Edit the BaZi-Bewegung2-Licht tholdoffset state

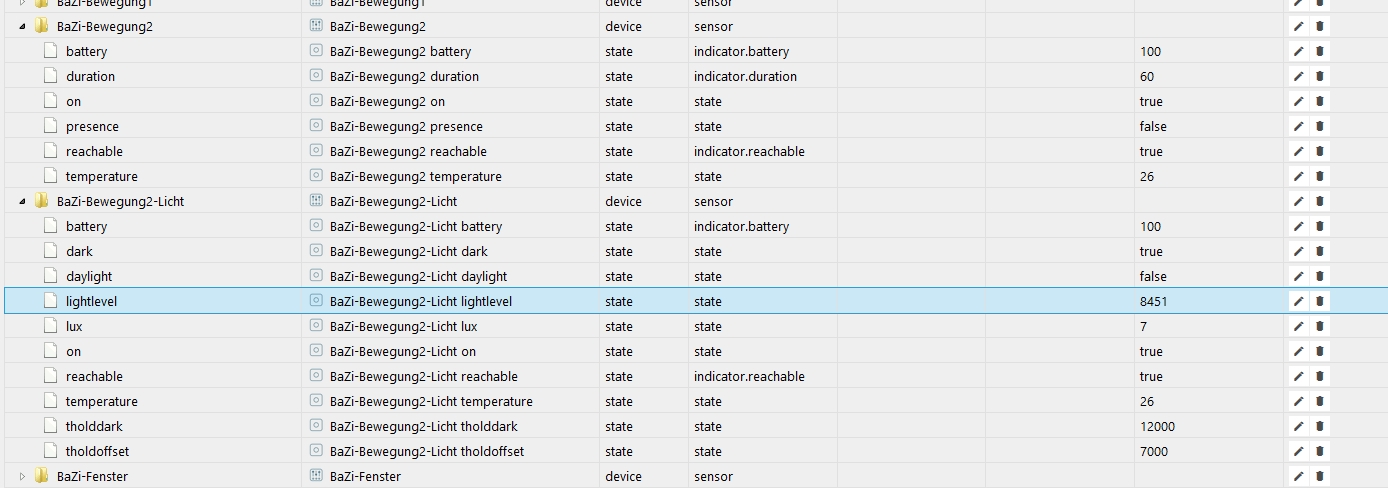(1299, 451)
